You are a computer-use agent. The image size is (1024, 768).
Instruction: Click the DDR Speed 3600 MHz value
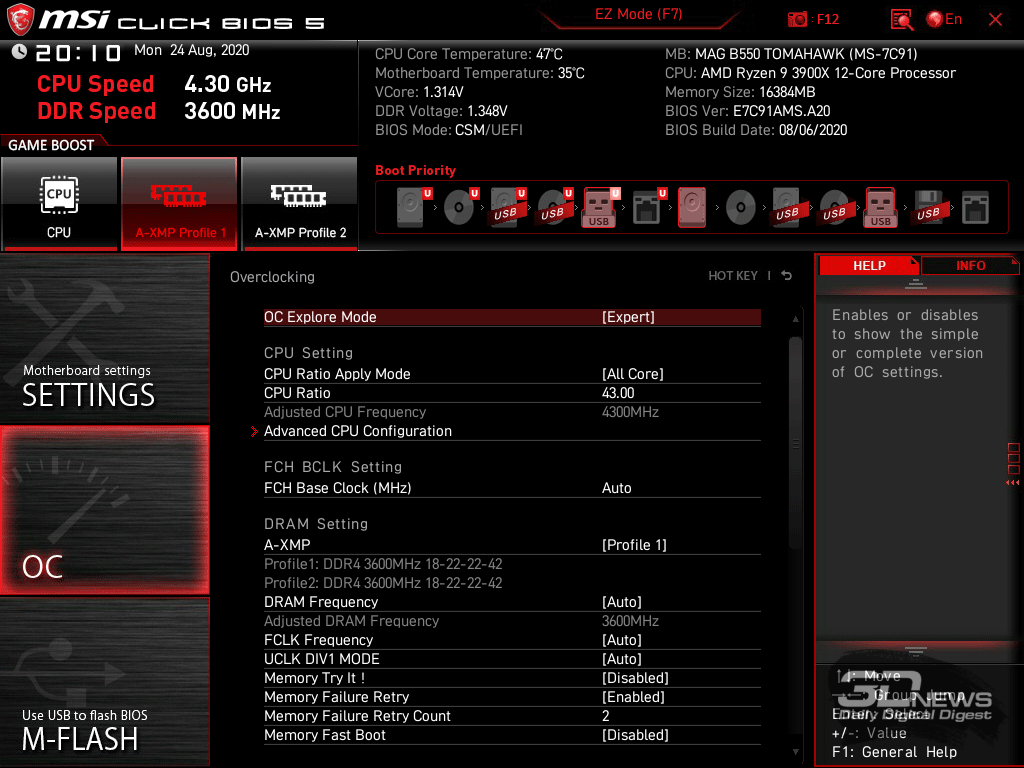pyautogui.click(x=232, y=111)
